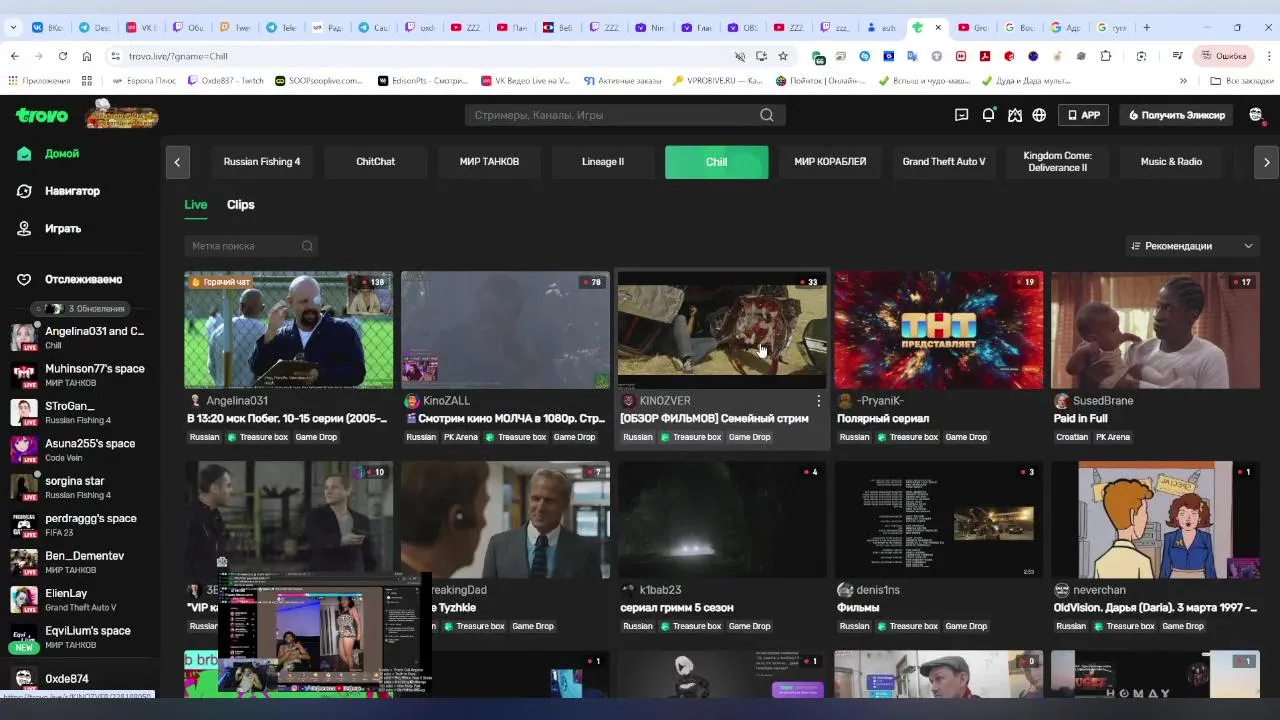The image size is (1280, 720).
Task: Open the KinoZALL stream thumbnail
Action: pos(505,330)
